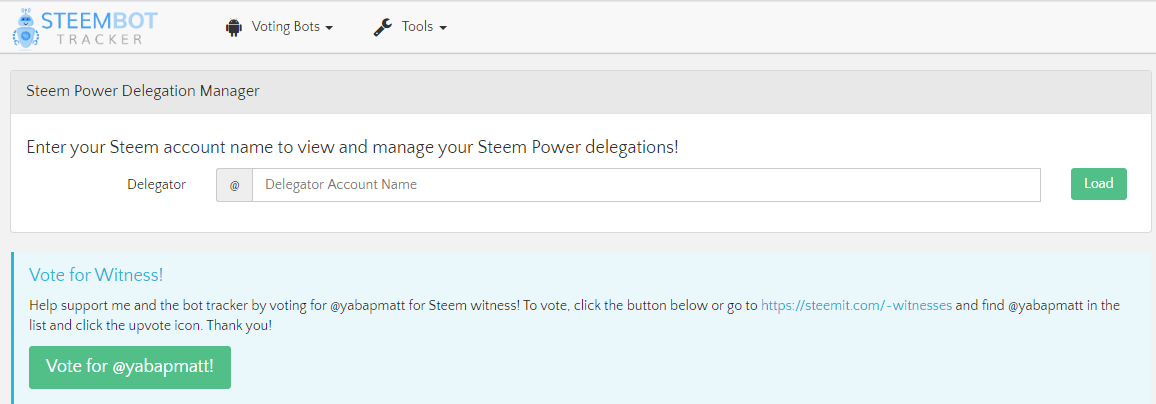
Task: Click the TRACKER word under the logo
Action: 99,40
